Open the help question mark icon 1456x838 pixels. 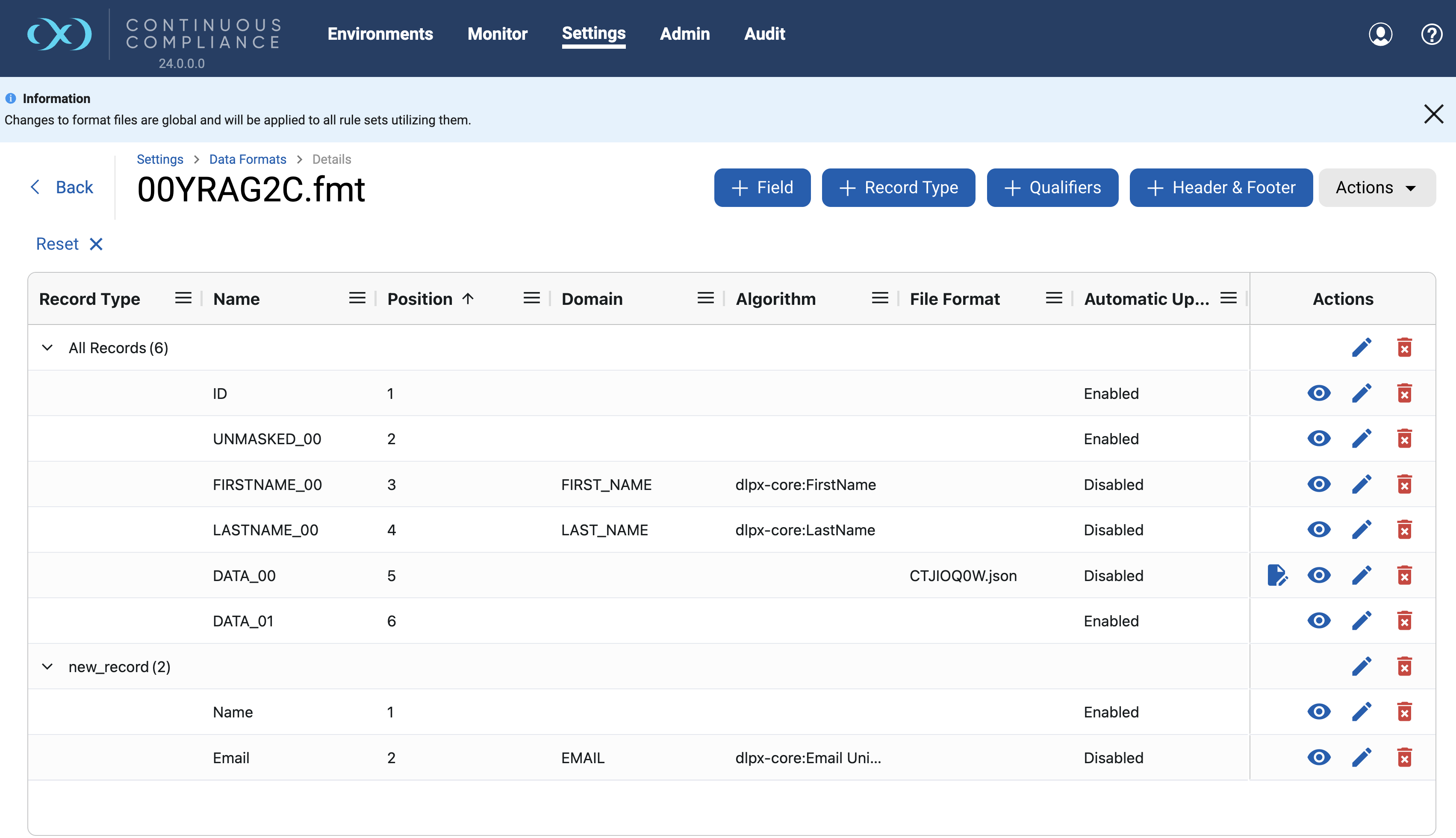pyautogui.click(x=1432, y=34)
